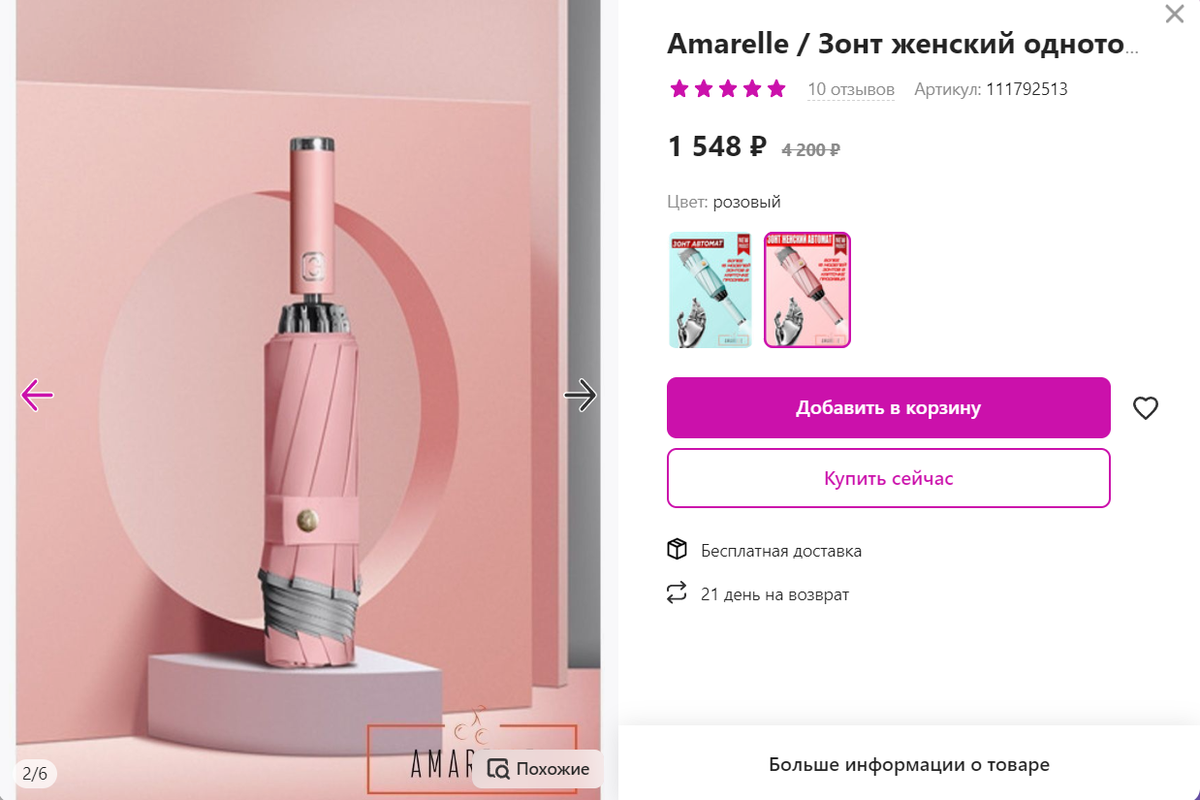Image resolution: width=1200 pixels, height=800 pixels.
Task: Find similar items via Похожие button
Action: point(537,769)
